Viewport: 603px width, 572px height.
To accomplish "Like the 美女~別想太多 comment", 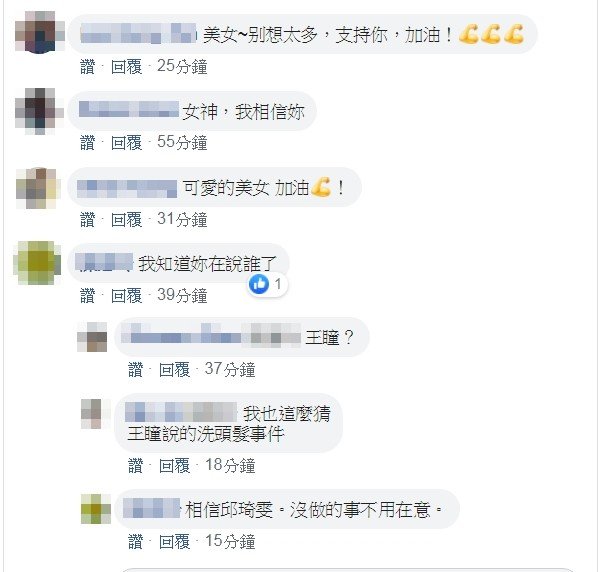I will coord(88,67).
